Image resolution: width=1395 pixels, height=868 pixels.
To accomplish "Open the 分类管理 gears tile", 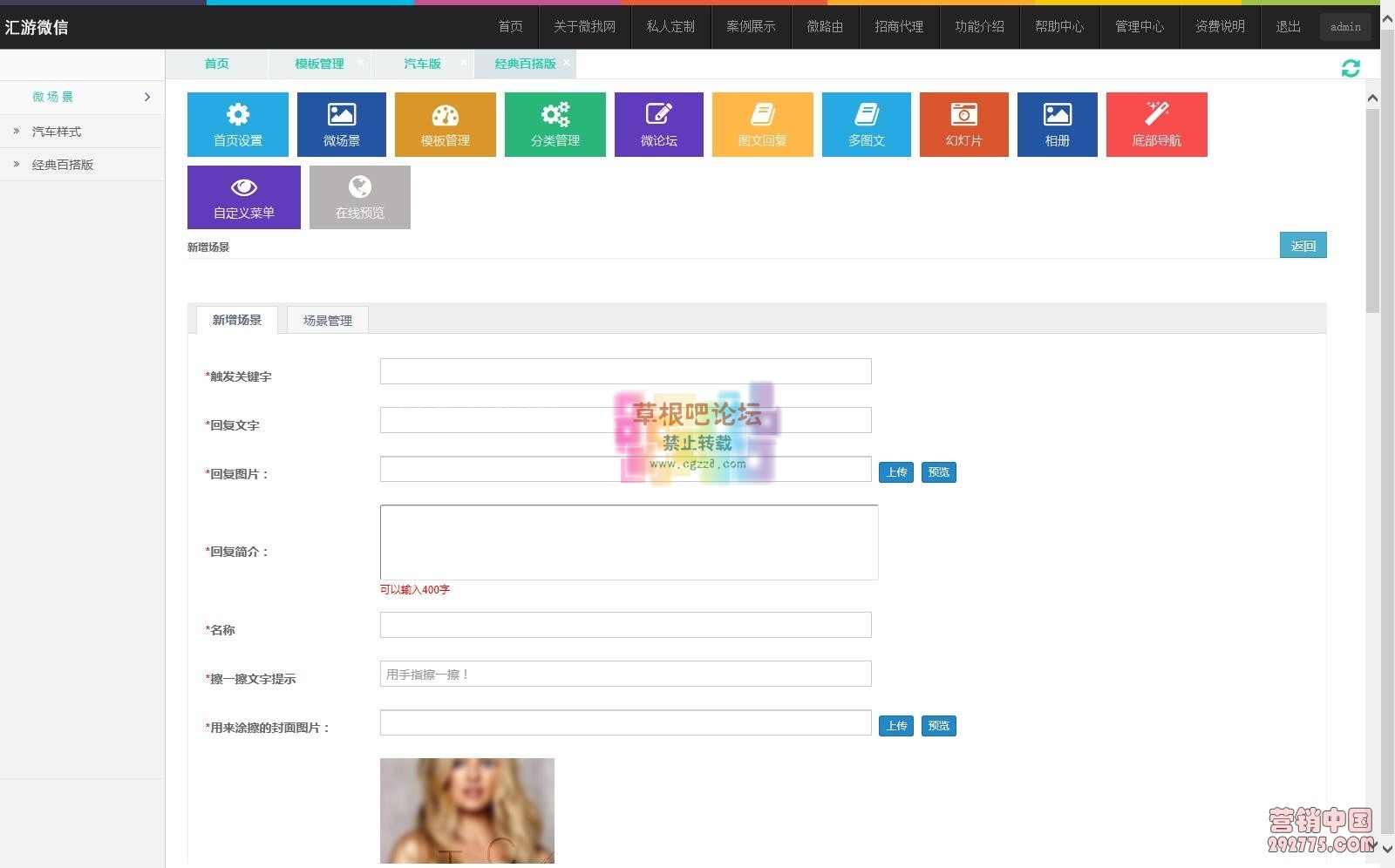I will (x=555, y=125).
